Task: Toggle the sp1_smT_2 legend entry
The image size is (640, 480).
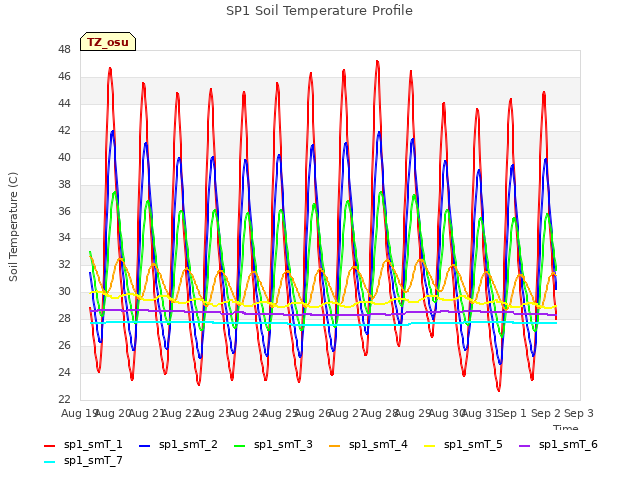Action: (178, 444)
